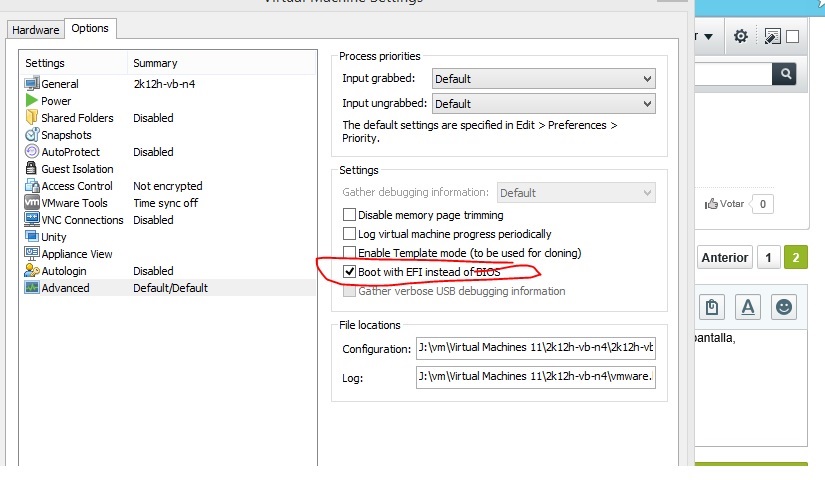Screen dimensions: 825x480
Task: Open the Input grabbed priority dropdown
Action: pyautogui.click(x=543, y=78)
